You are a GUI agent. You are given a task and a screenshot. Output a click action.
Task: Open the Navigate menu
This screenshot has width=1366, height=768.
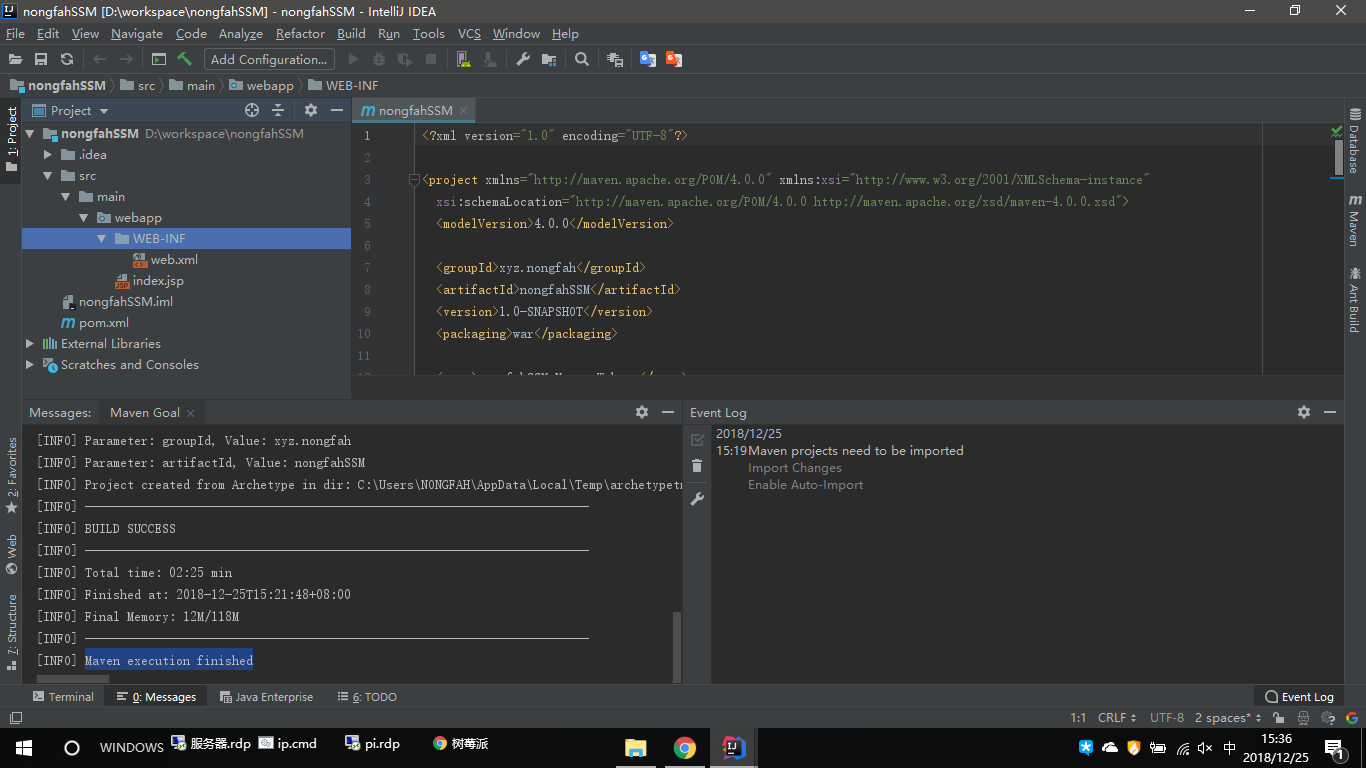pyautogui.click(x=137, y=33)
